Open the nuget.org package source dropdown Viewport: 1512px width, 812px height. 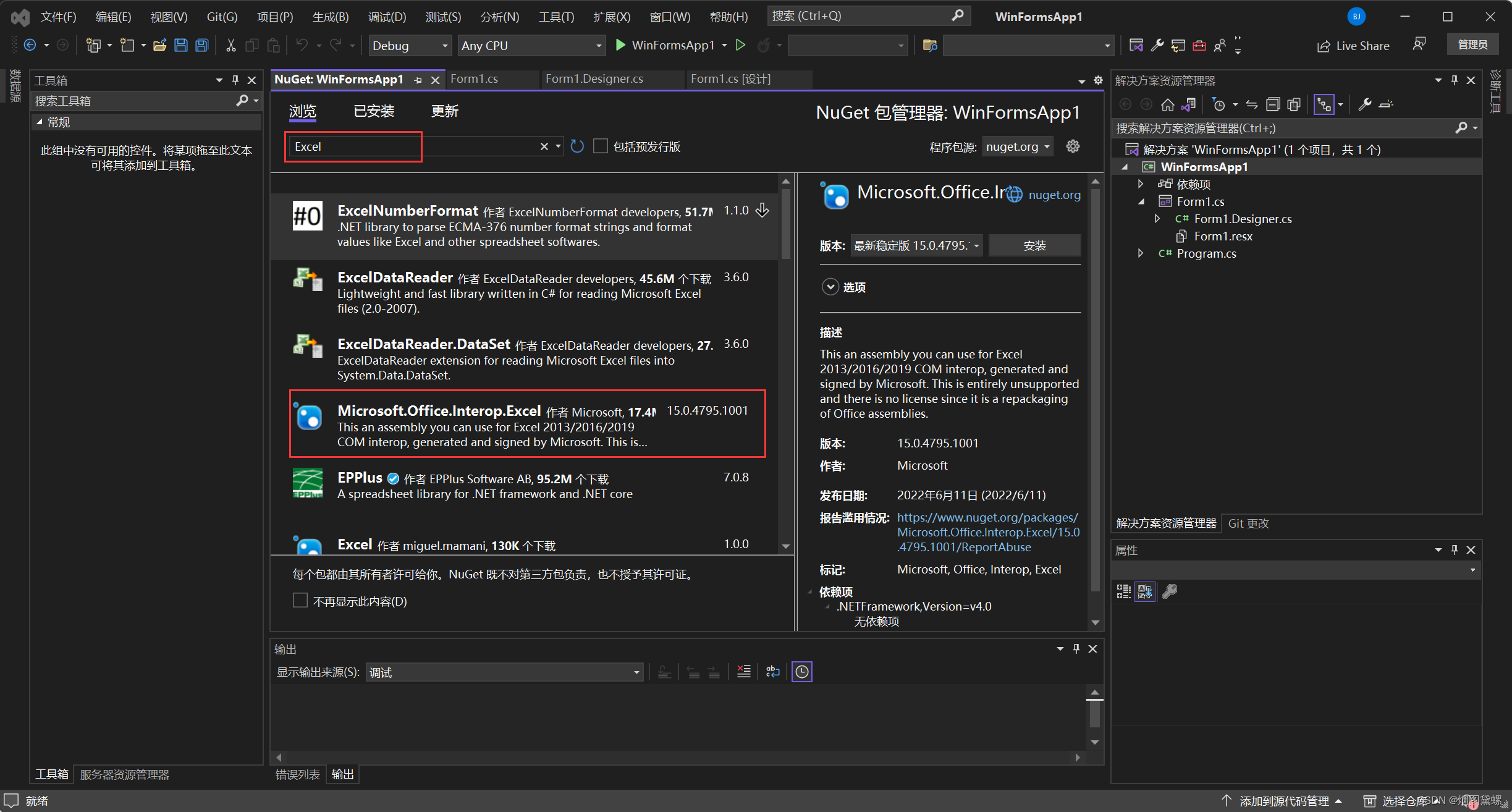pyautogui.click(x=1018, y=146)
